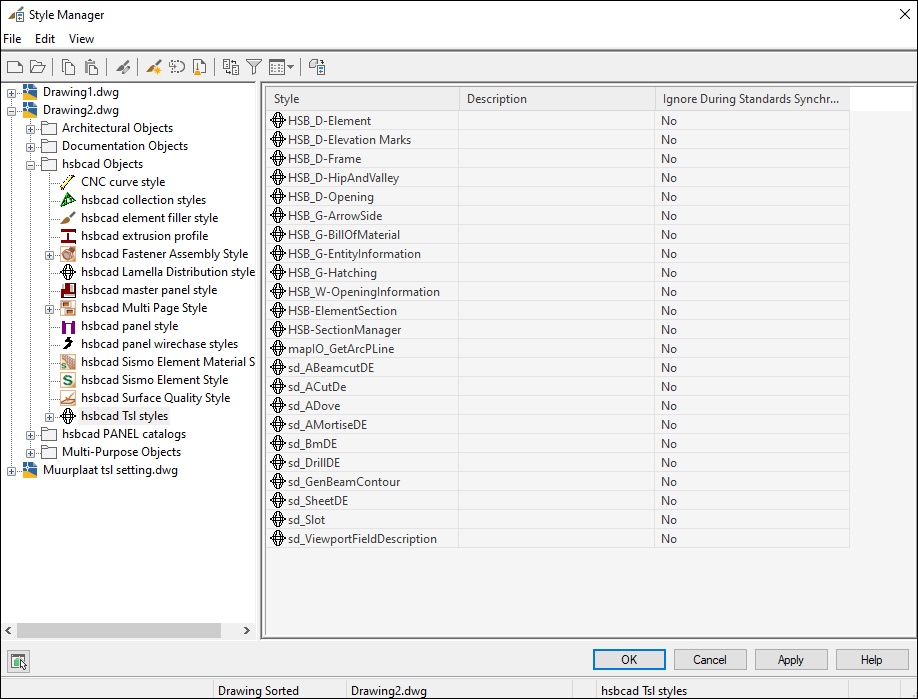Viewport: 918px width, 699px height.
Task: Click the Apply button
Action: click(x=790, y=660)
